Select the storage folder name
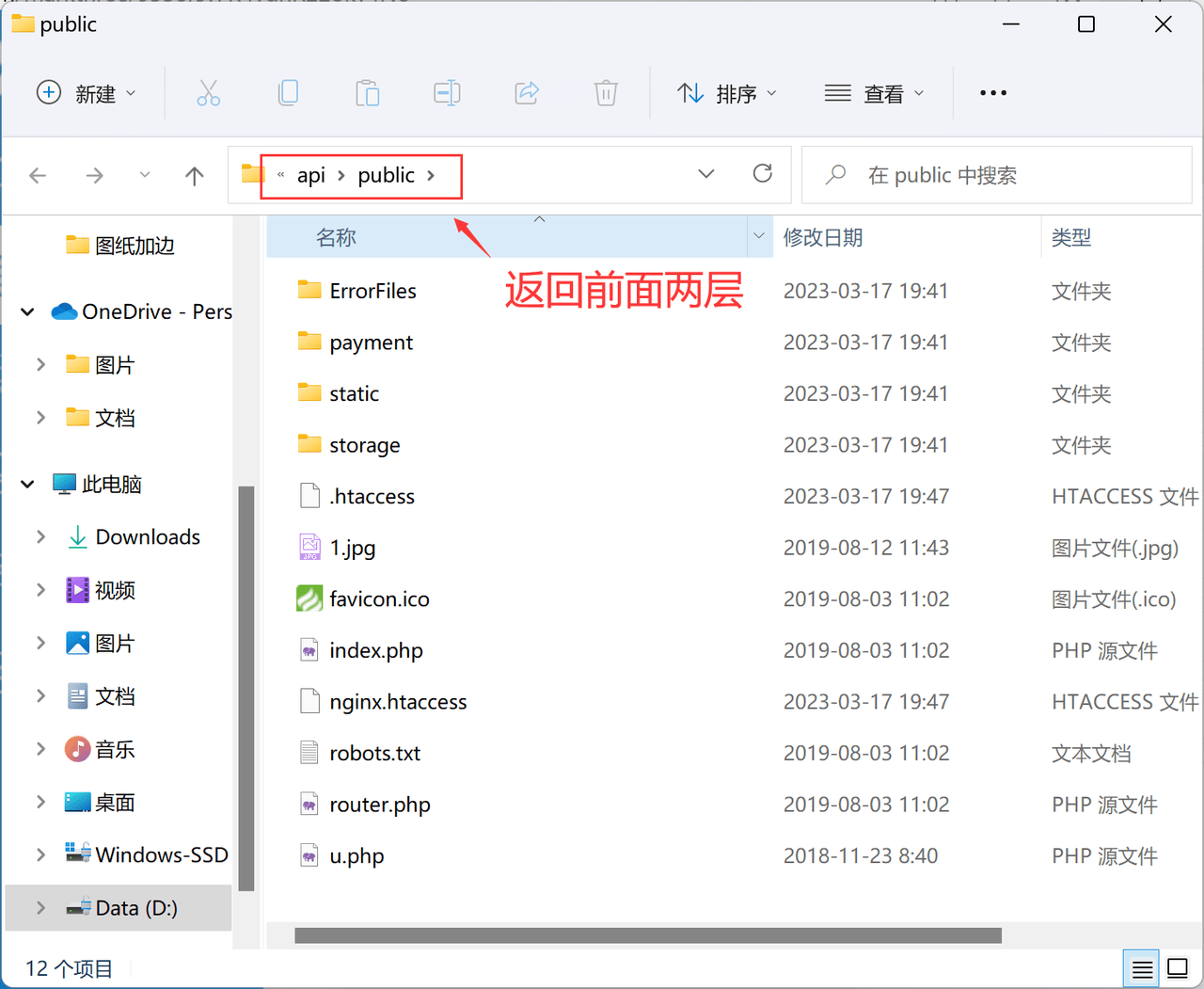This screenshot has height=989, width=1204. [364, 445]
